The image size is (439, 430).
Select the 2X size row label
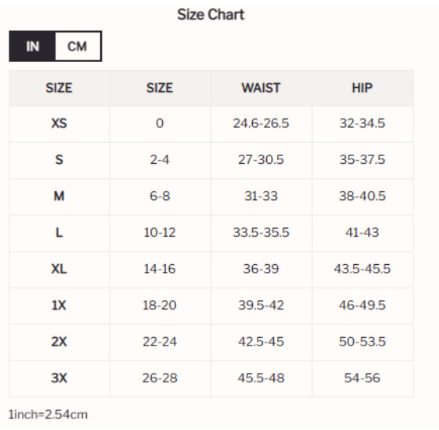pos(59,341)
